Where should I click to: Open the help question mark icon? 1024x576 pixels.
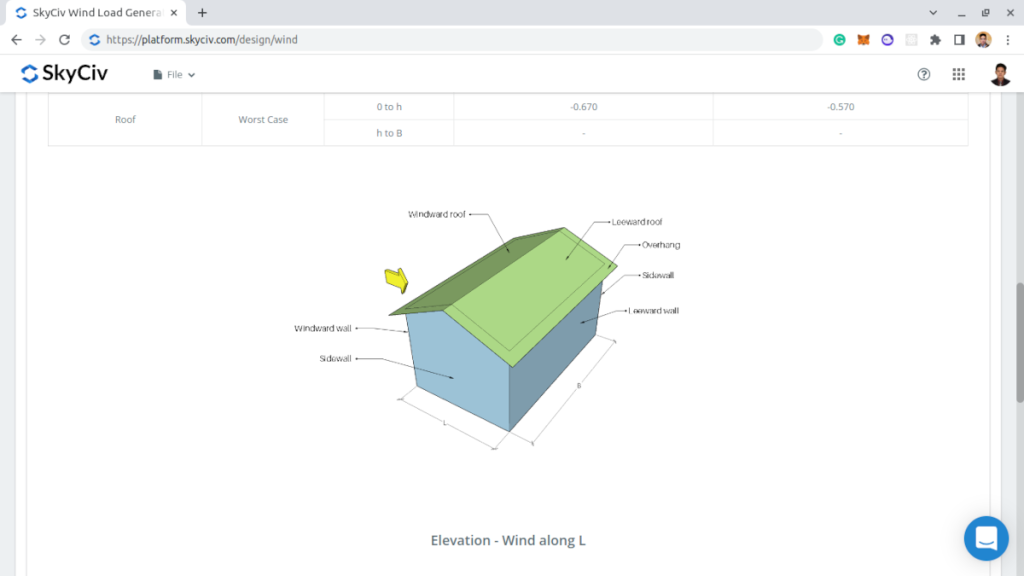[x=924, y=75]
